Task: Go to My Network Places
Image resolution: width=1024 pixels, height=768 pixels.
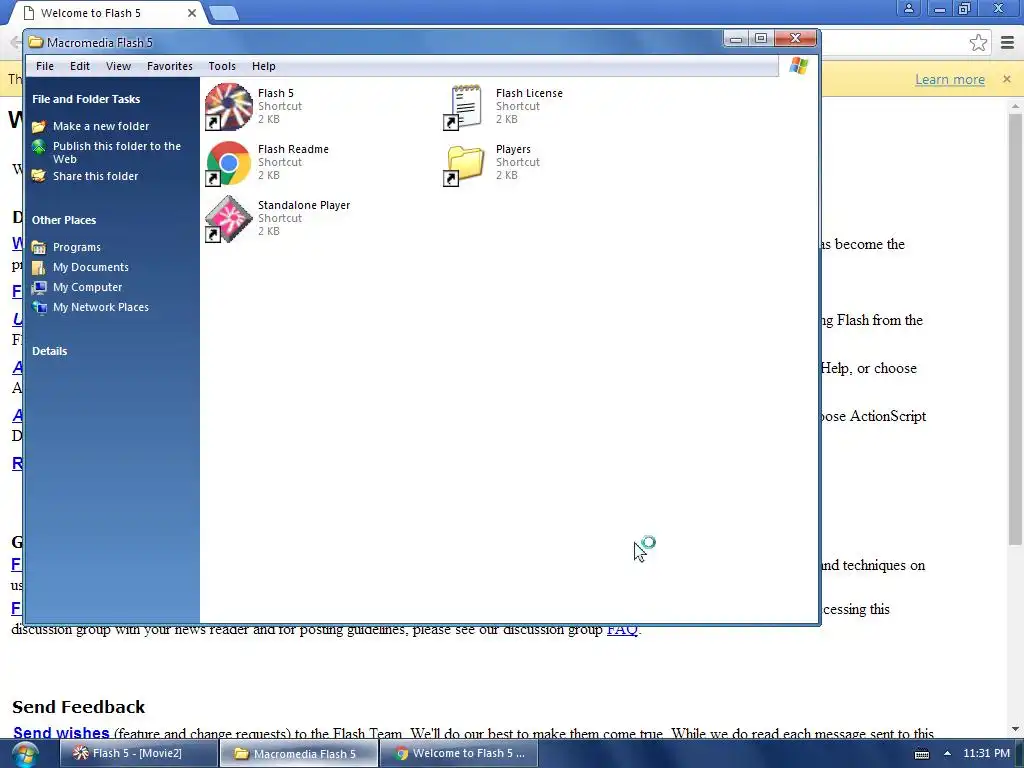Action: click(x=101, y=308)
